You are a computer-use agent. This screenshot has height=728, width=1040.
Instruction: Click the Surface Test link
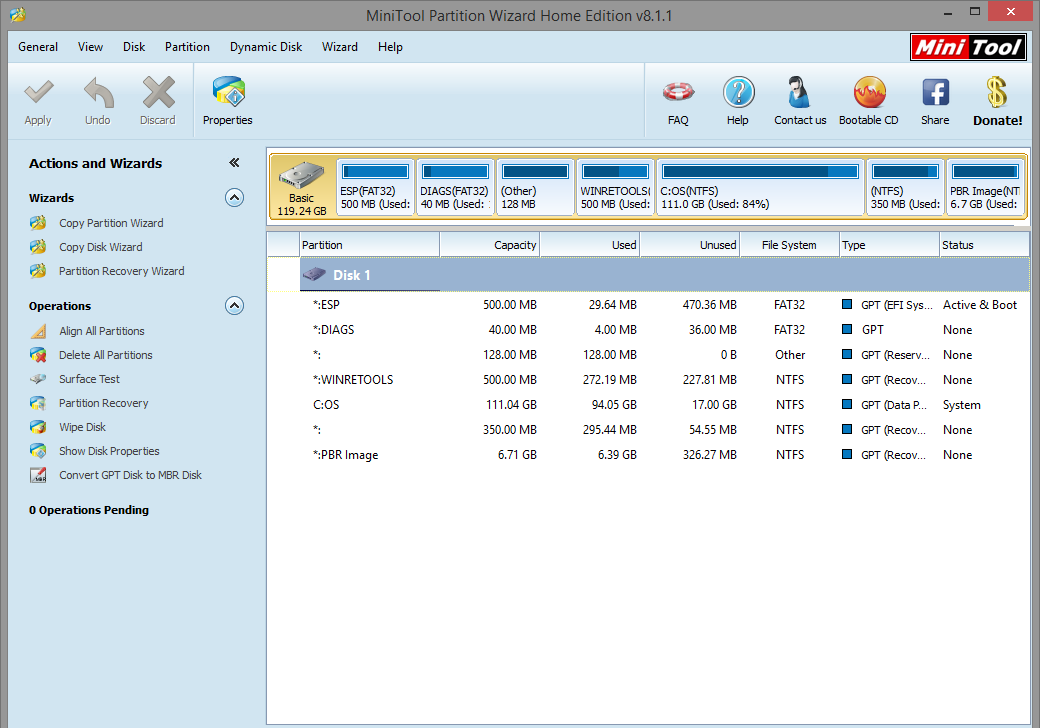click(x=90, y=379)
